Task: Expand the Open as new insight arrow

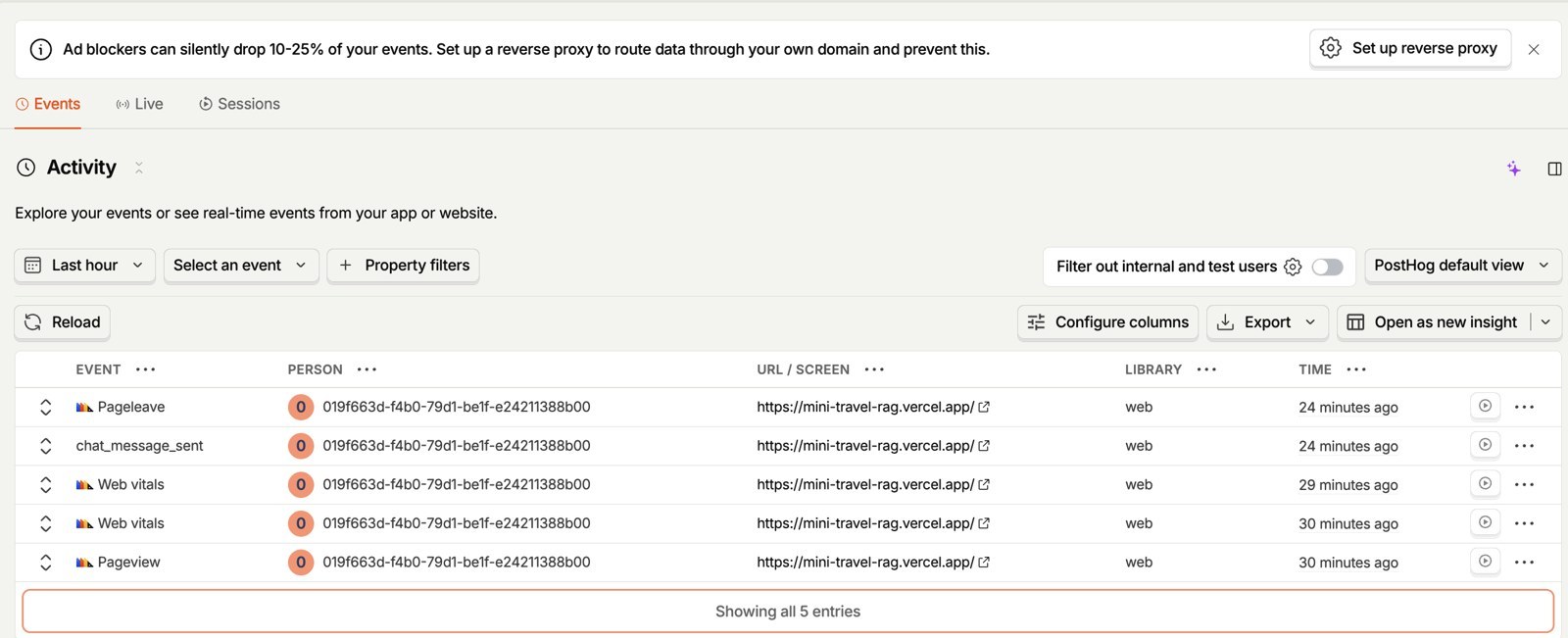Action: (1545, 322)
